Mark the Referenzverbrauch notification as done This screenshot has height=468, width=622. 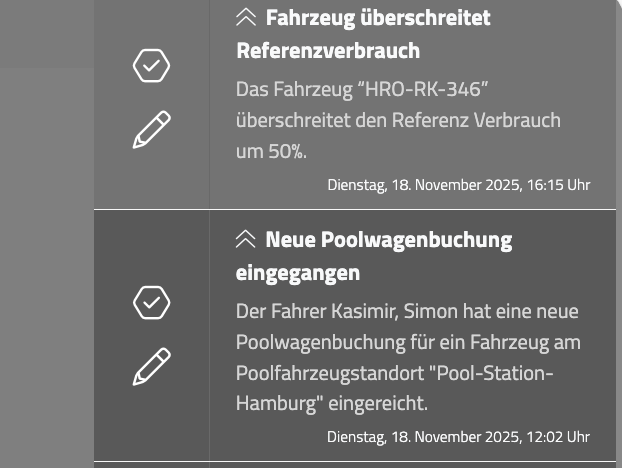point(151,66)
